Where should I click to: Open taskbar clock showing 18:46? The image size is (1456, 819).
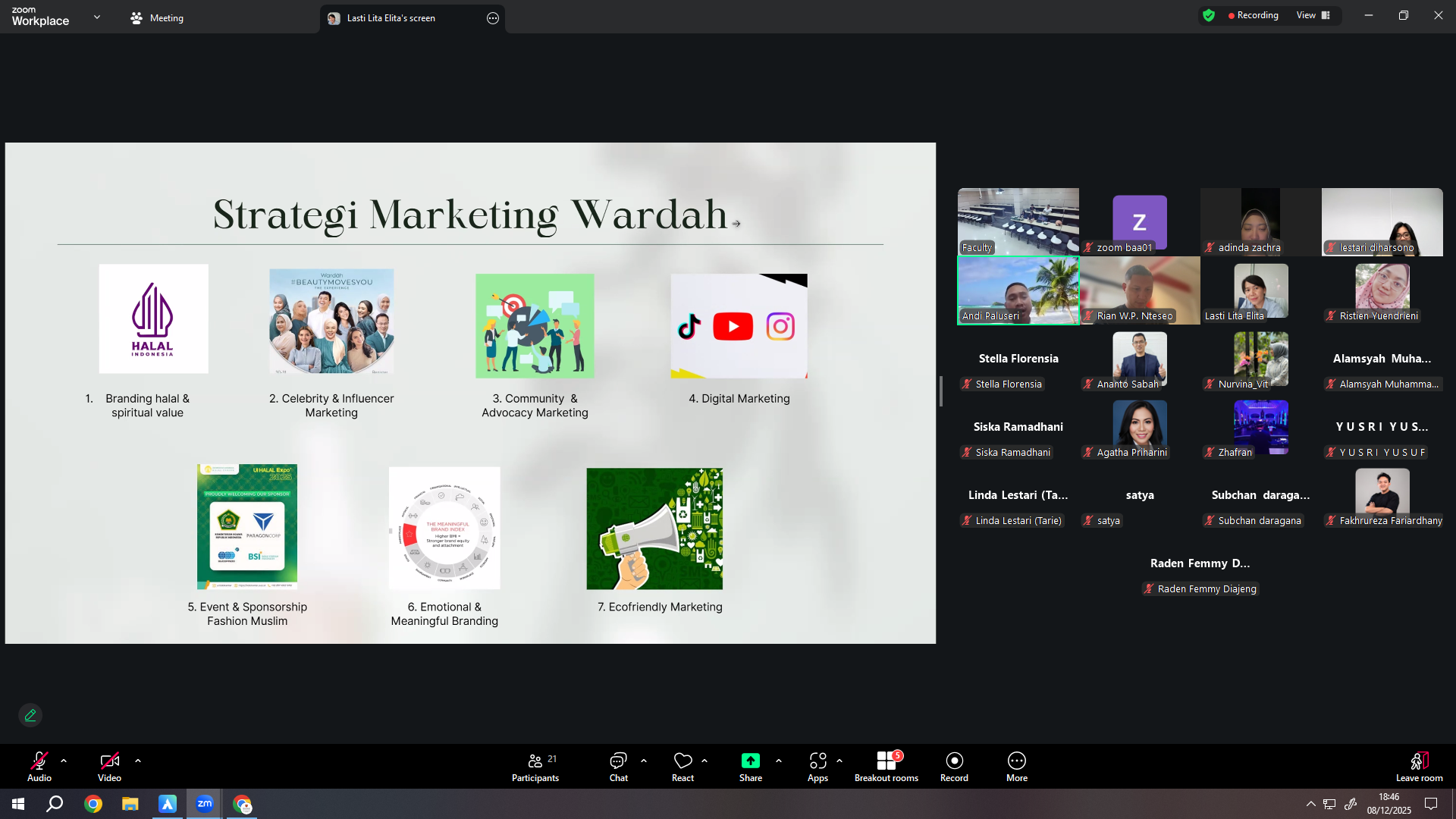coord(1389,804)
